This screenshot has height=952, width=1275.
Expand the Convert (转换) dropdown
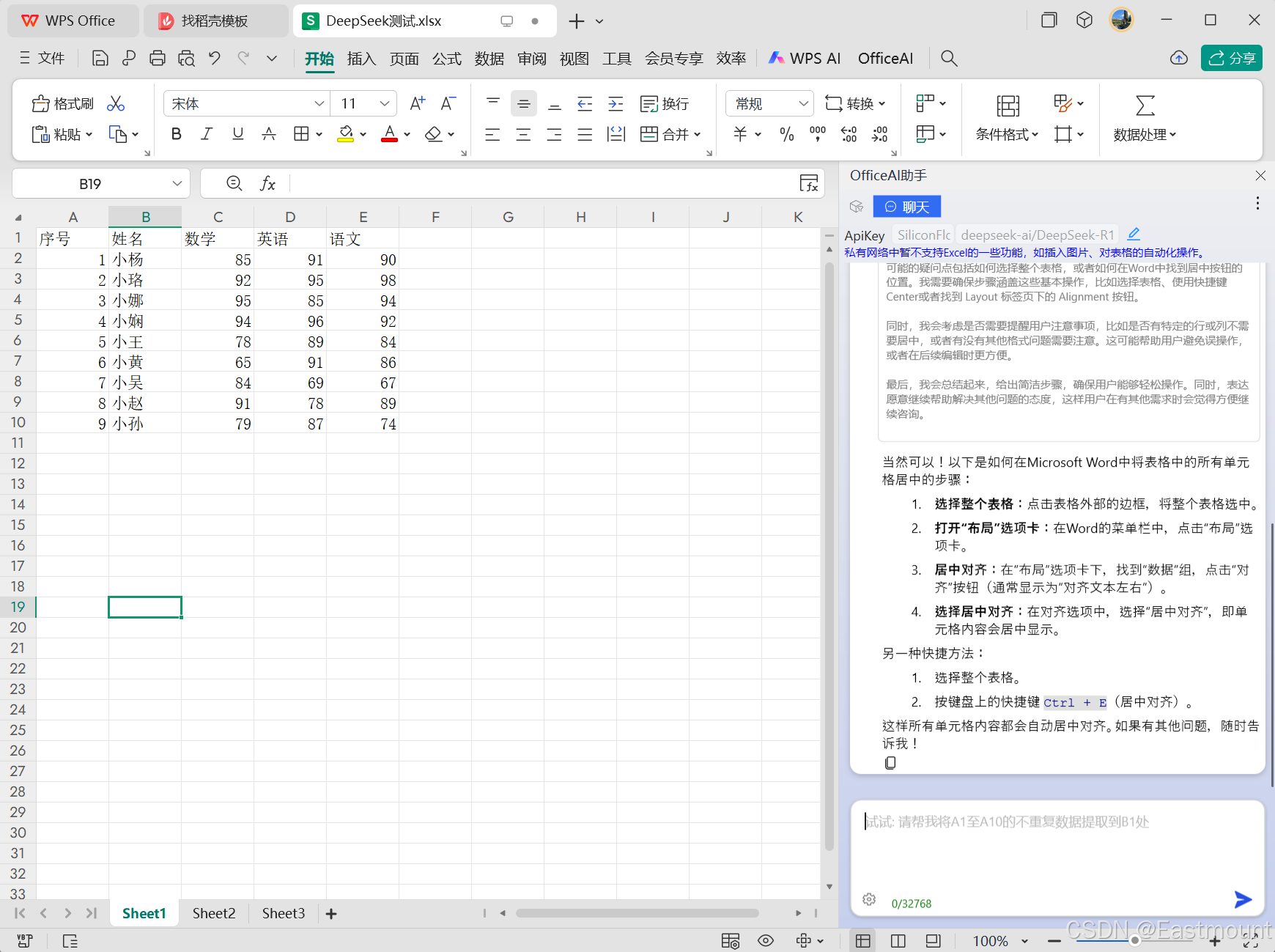[x=882, y=103]
